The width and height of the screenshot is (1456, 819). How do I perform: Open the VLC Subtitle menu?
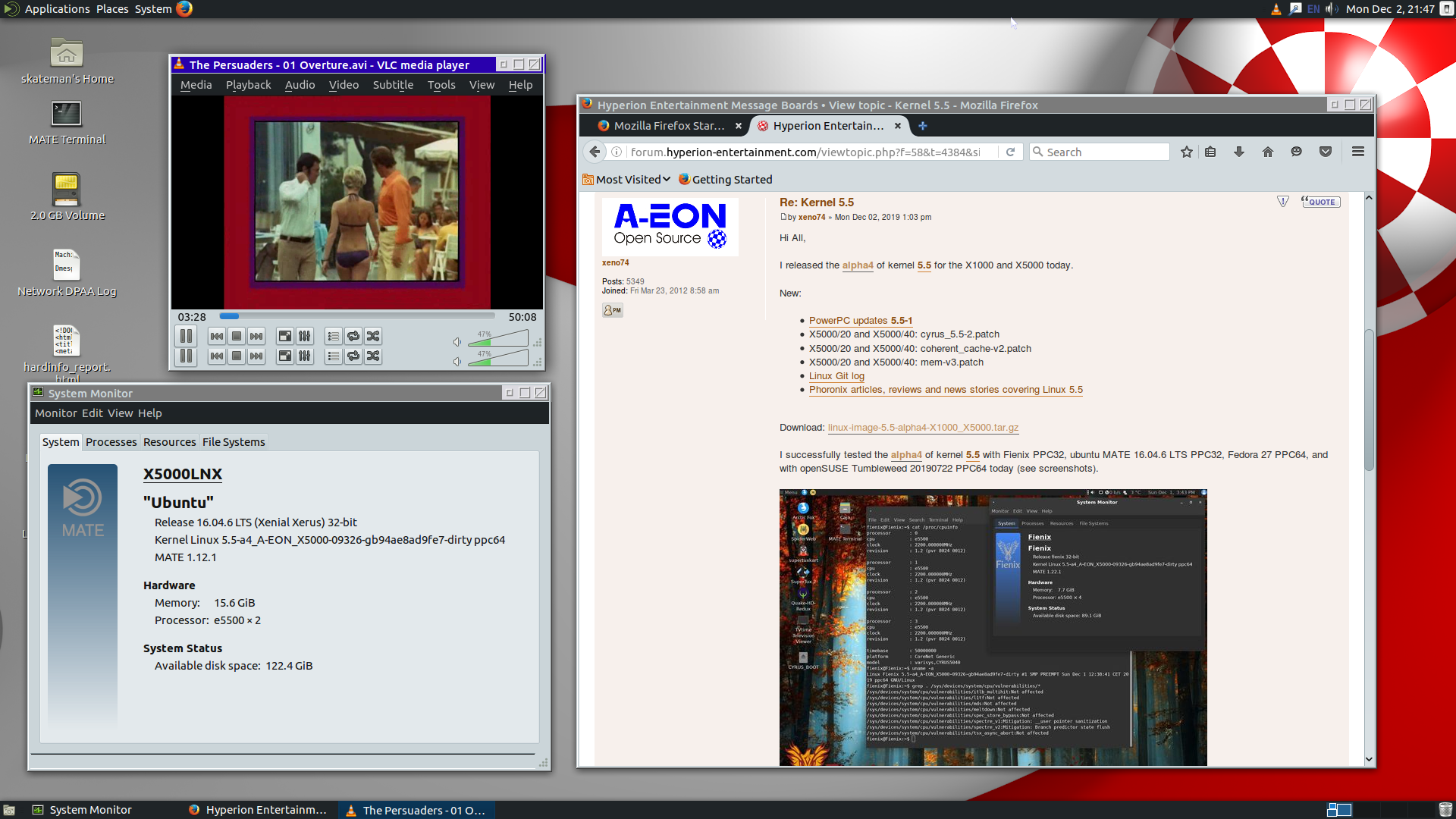point(393,85)
